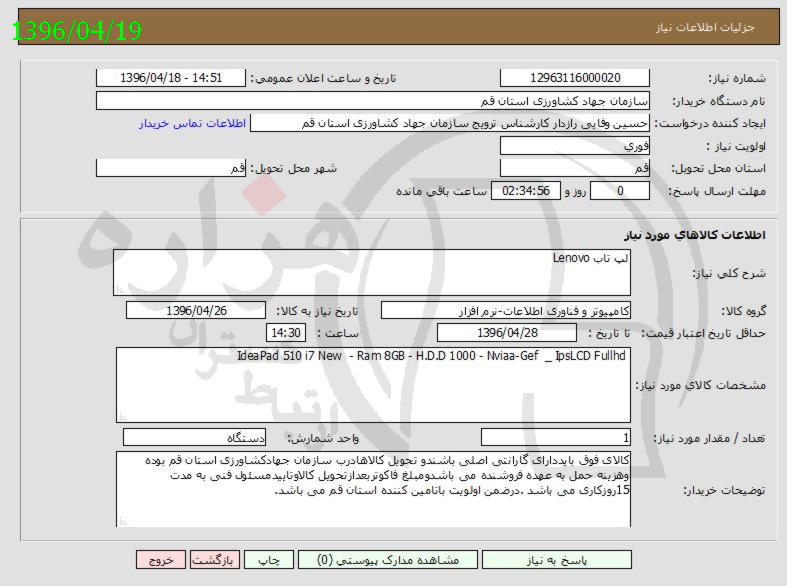Click the تاریخ نیاز به کالا date field
The image size is (787, 586).
coord(196,311)
